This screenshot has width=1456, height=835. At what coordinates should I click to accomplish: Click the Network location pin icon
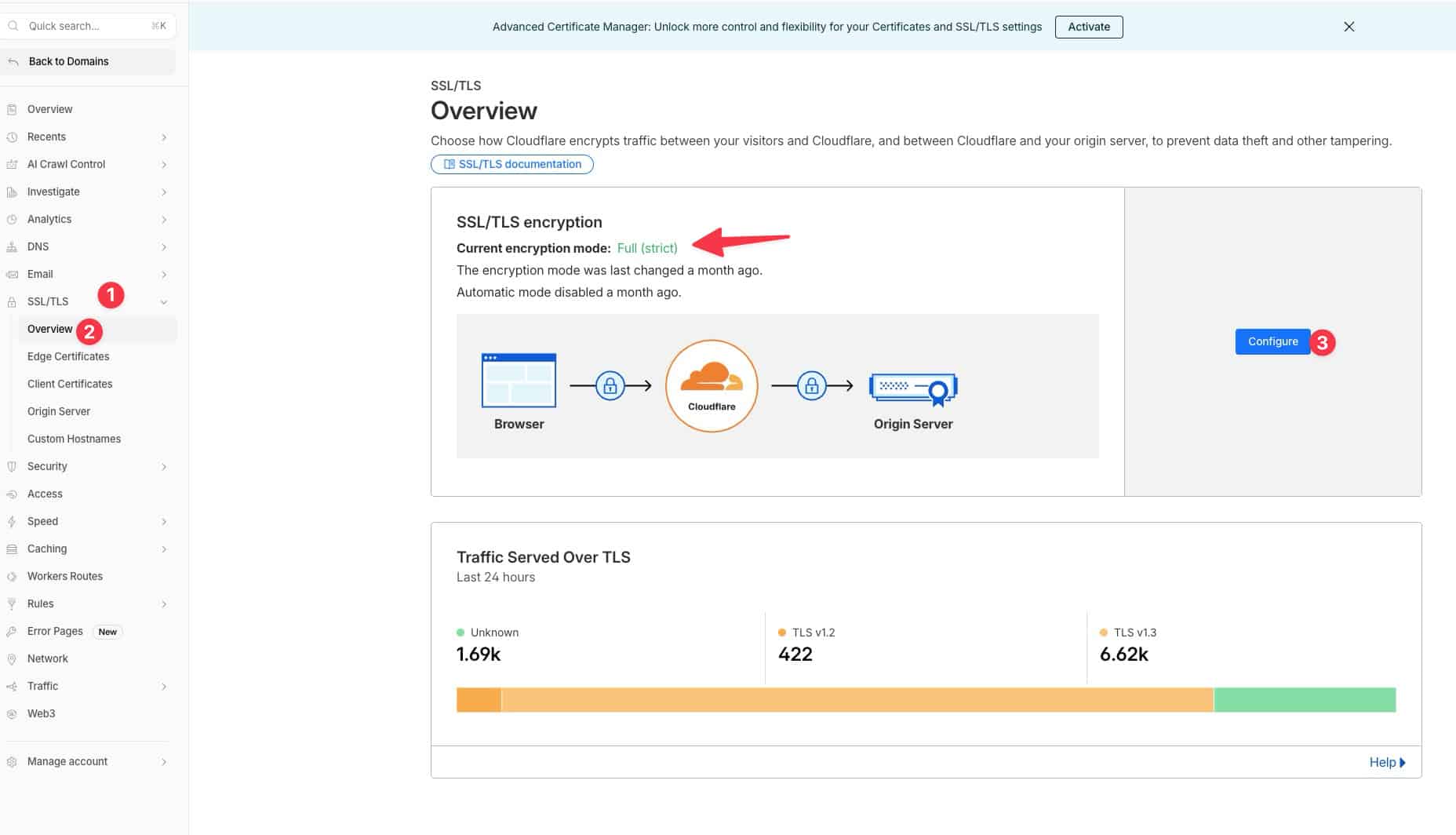[x=12, y=658]
